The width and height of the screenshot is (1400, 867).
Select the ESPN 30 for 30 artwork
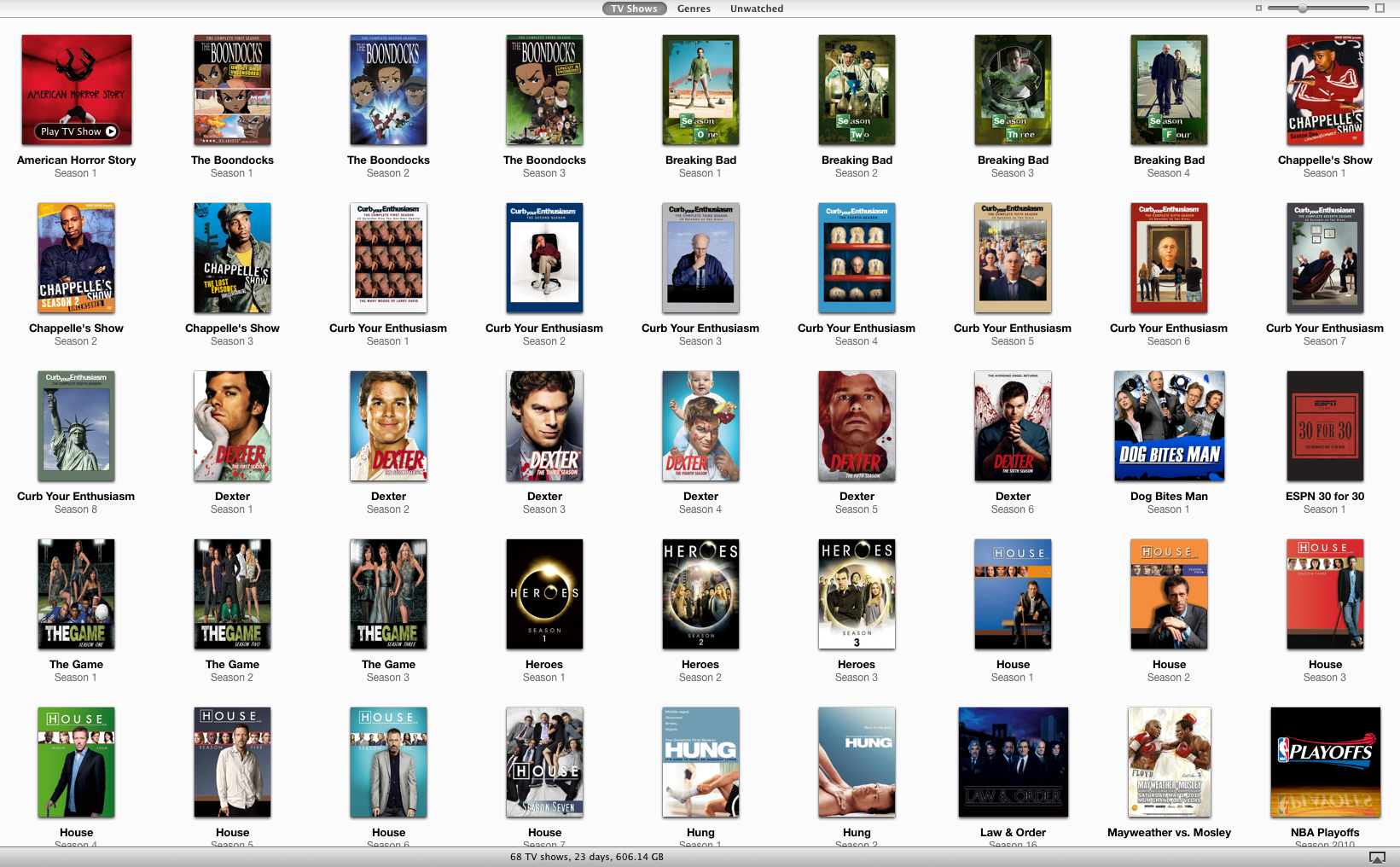click(1325, 426)
